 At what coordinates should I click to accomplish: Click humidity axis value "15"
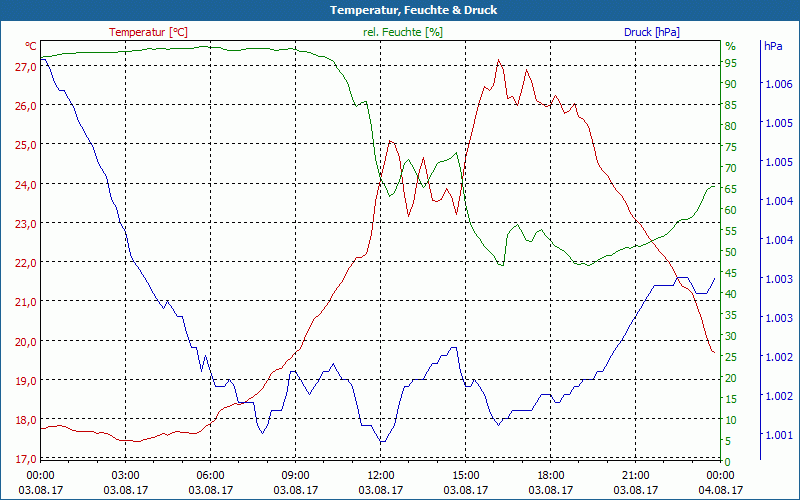[731, 399]
